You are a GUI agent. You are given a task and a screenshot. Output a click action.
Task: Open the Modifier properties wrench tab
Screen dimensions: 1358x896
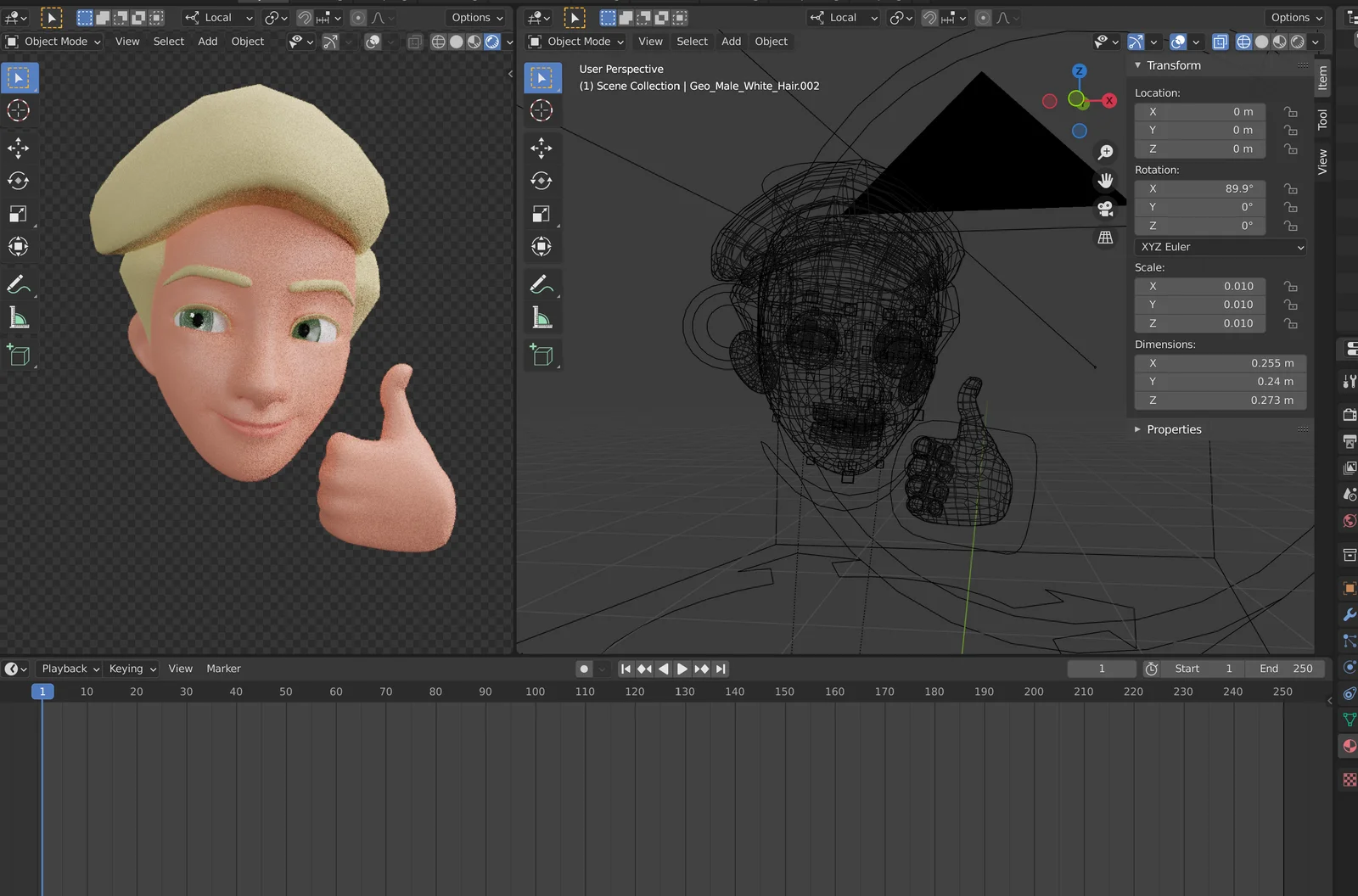(1349, 615)
